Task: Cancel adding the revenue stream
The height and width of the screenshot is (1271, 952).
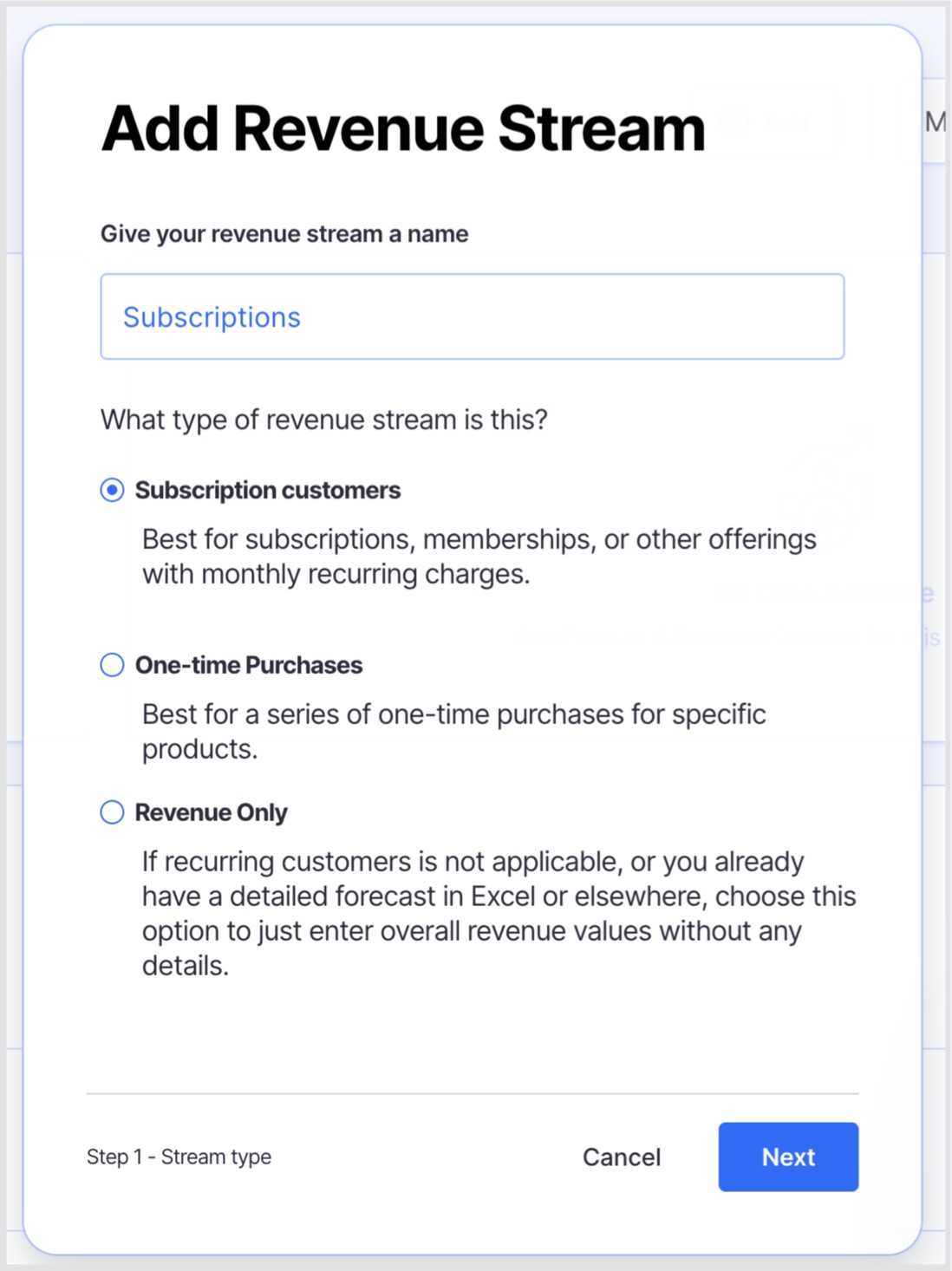Action: [x=621, y=1157]
